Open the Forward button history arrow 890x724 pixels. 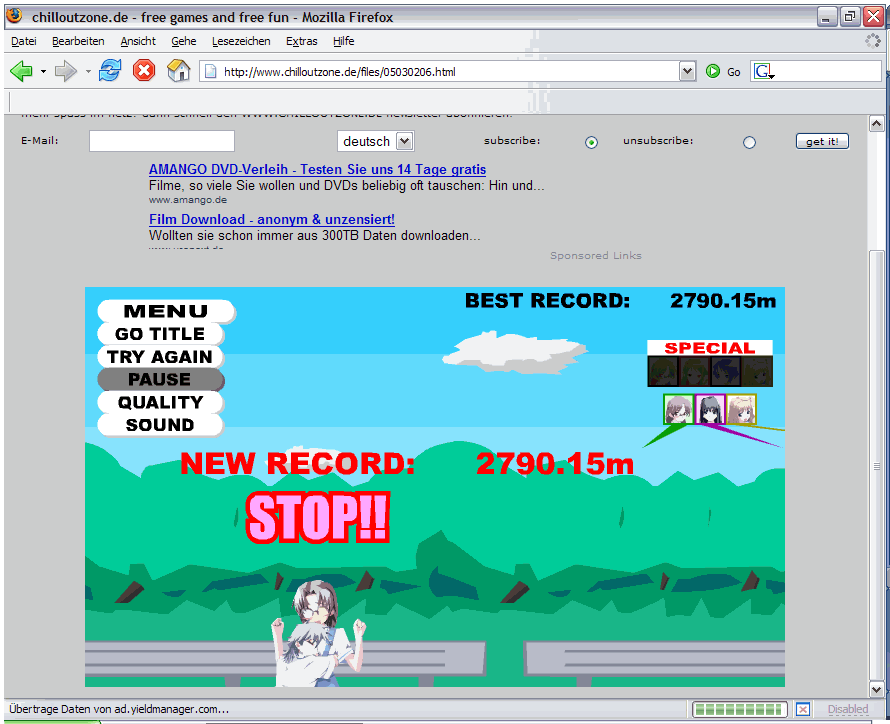pyautogui.click(x=88, y=71)
